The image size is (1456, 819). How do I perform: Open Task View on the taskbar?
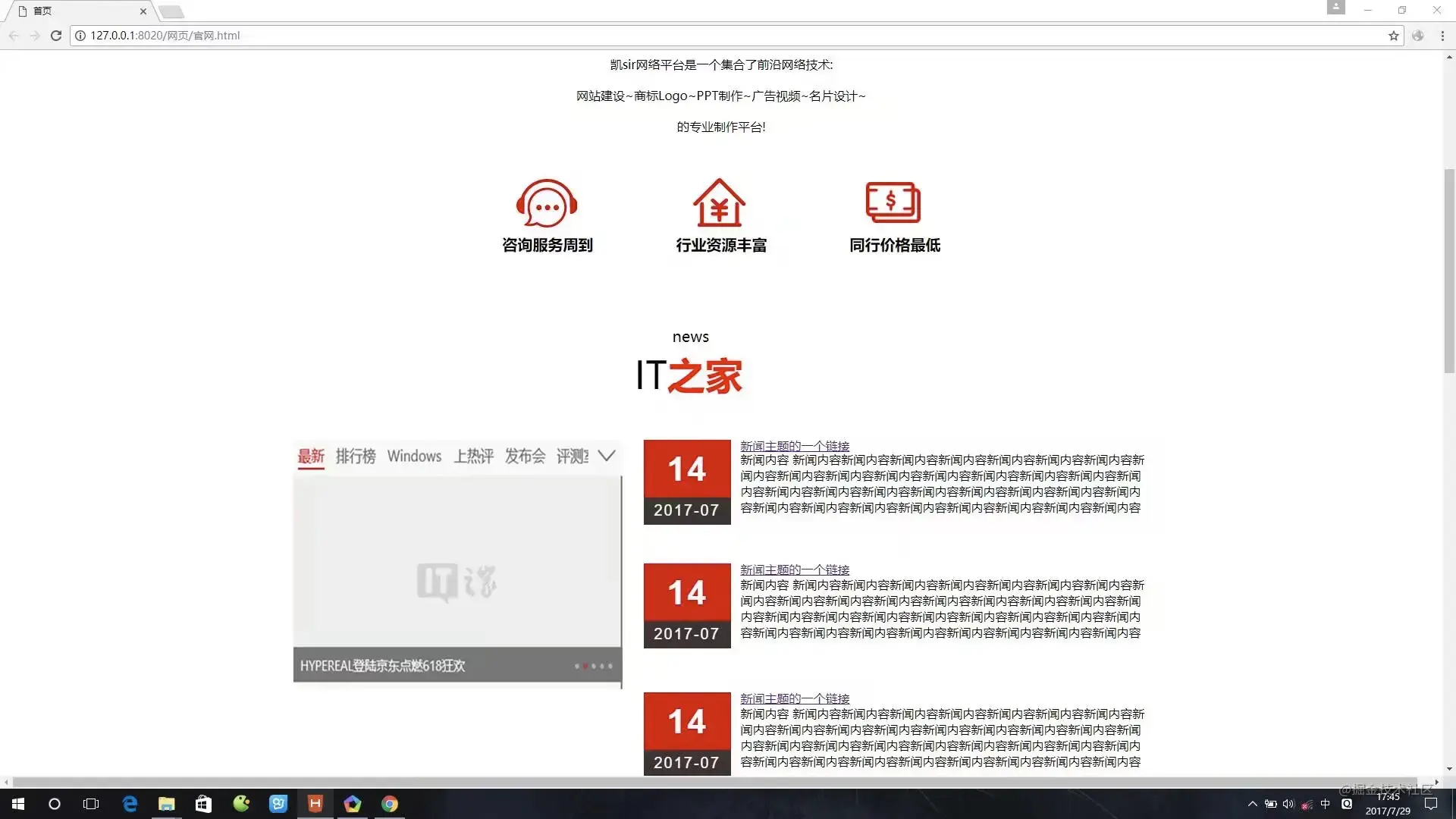pos(91,804)
